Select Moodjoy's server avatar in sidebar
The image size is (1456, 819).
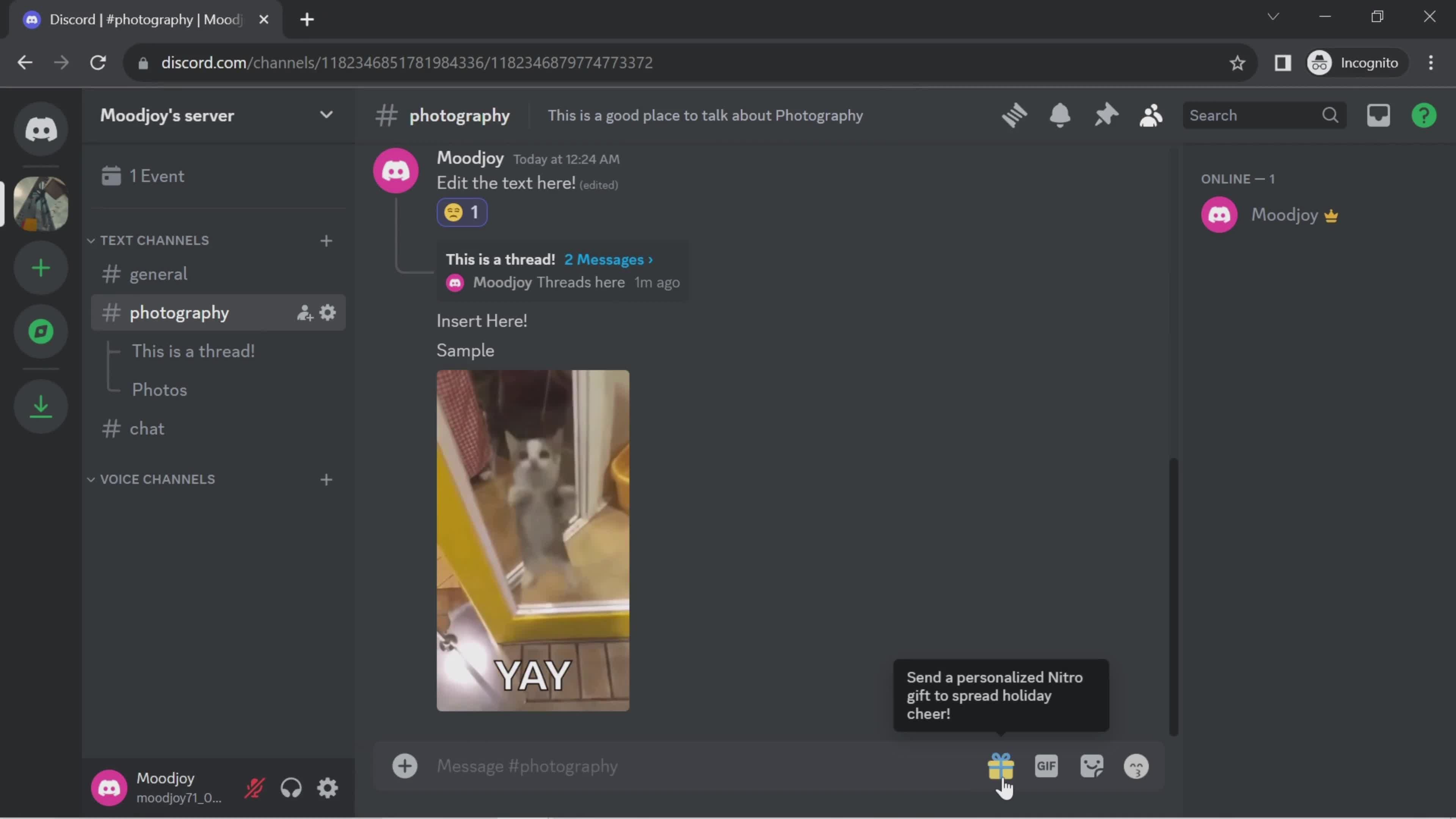coord(41,204)
